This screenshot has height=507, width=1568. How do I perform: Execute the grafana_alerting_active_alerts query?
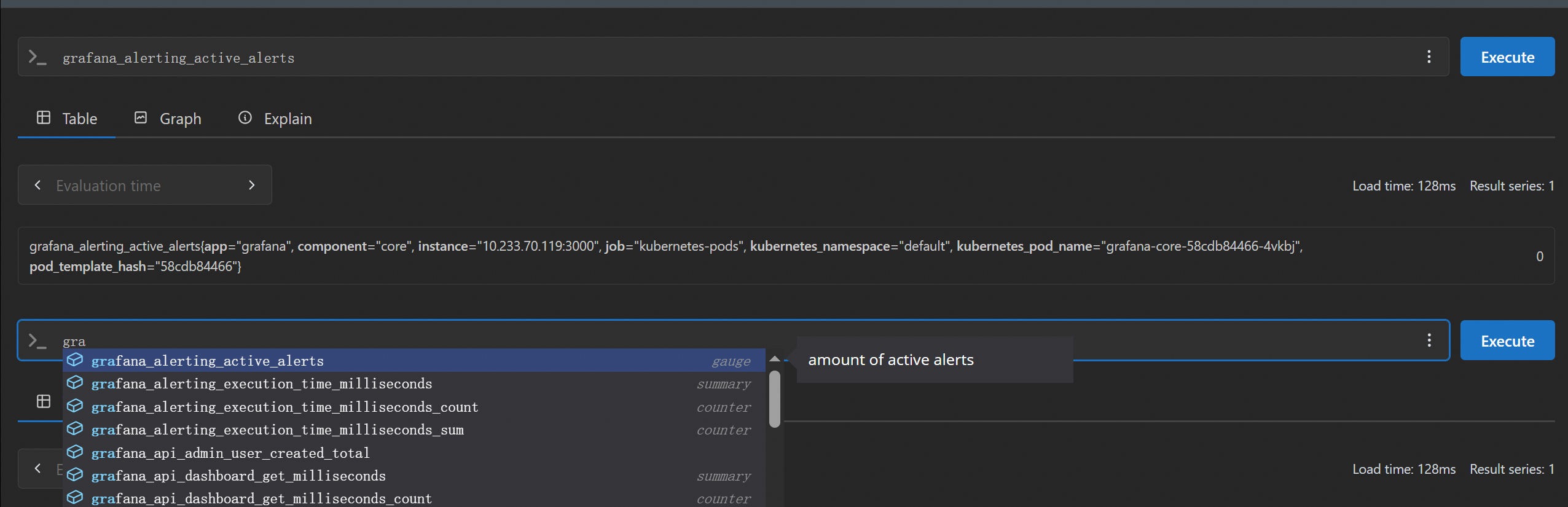pyautogui.click(x=1507, y=57)
